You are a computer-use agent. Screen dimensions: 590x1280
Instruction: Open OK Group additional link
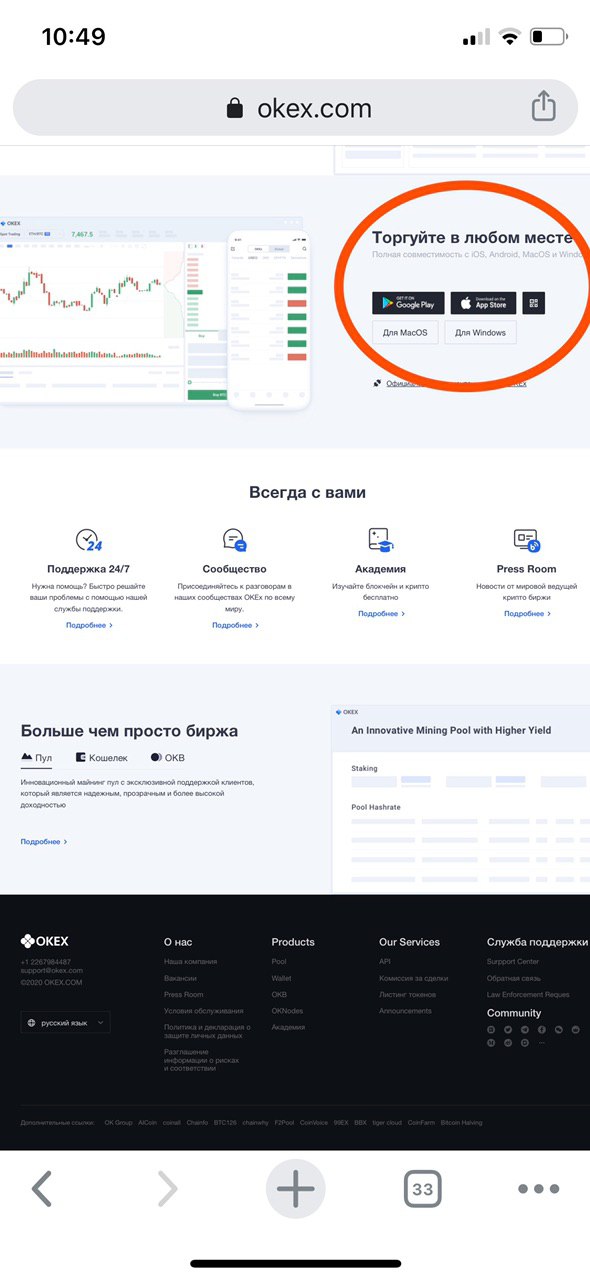[x=118, y=1123]
